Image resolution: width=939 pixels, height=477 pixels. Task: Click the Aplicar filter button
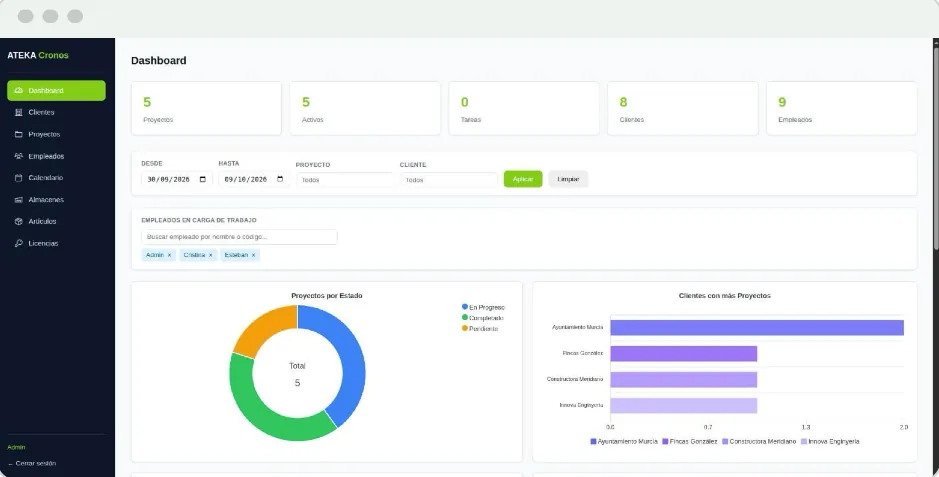pos(523,179)
